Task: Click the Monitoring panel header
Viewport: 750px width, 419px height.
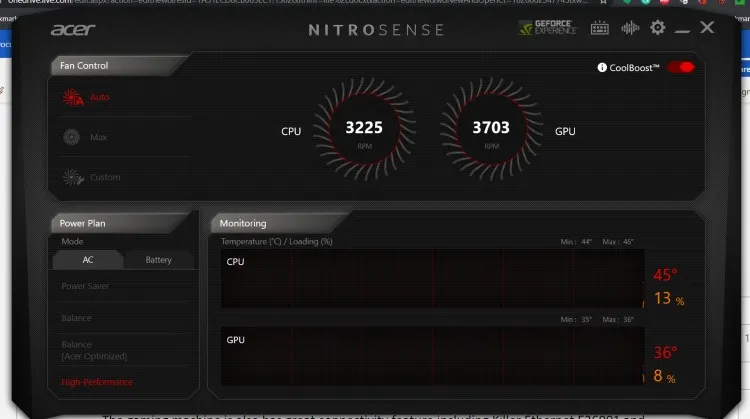Action: 280,223
